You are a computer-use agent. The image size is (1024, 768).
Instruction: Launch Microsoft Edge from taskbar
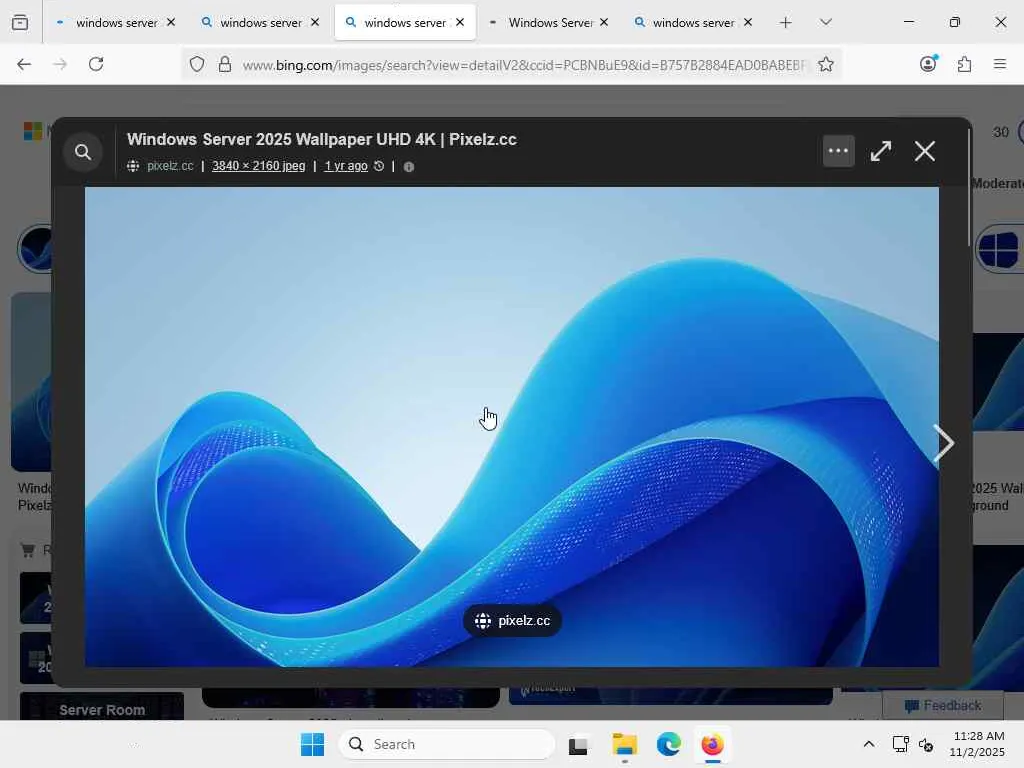point(669,744)
